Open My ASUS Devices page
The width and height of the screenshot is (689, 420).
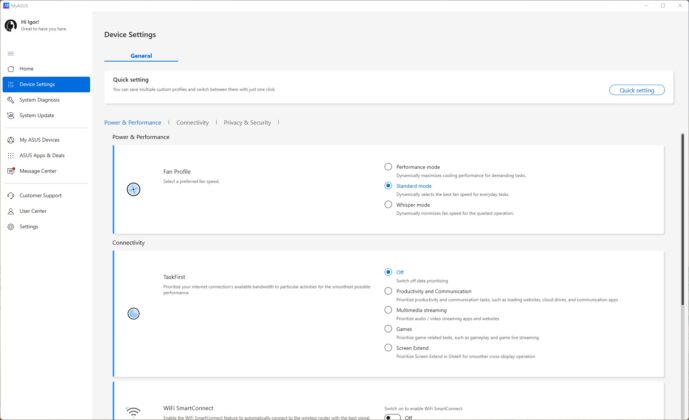point(46,140)
